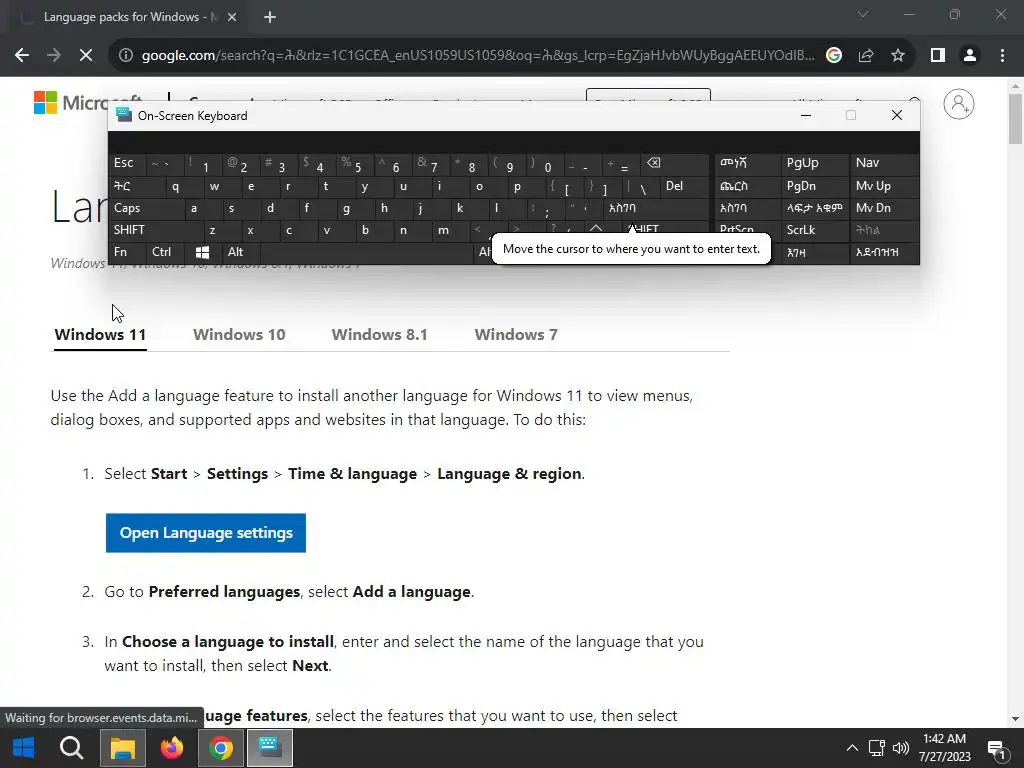This screenshot has width=1024, height=768.
Task: Open the volume control in system tray
Action: (901, 748)
